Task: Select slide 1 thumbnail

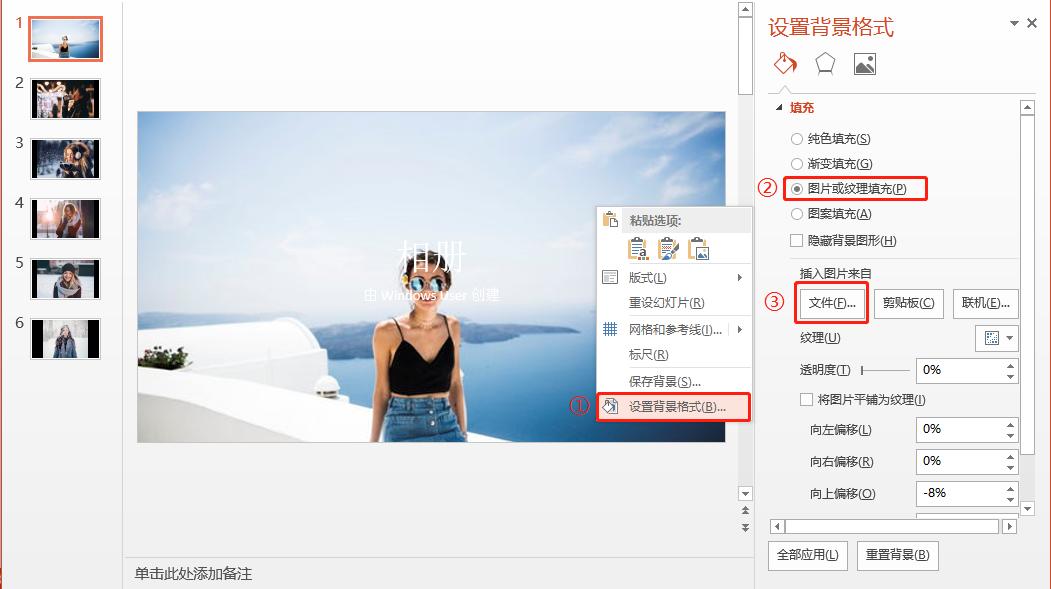Action: pyautogui.click(x=66, y=40)
